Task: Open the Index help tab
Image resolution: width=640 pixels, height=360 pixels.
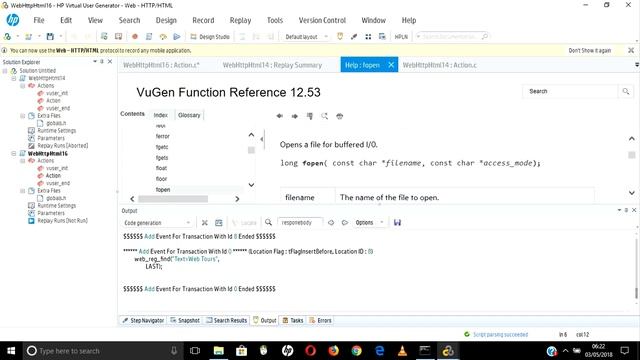Action: [160, 115]
